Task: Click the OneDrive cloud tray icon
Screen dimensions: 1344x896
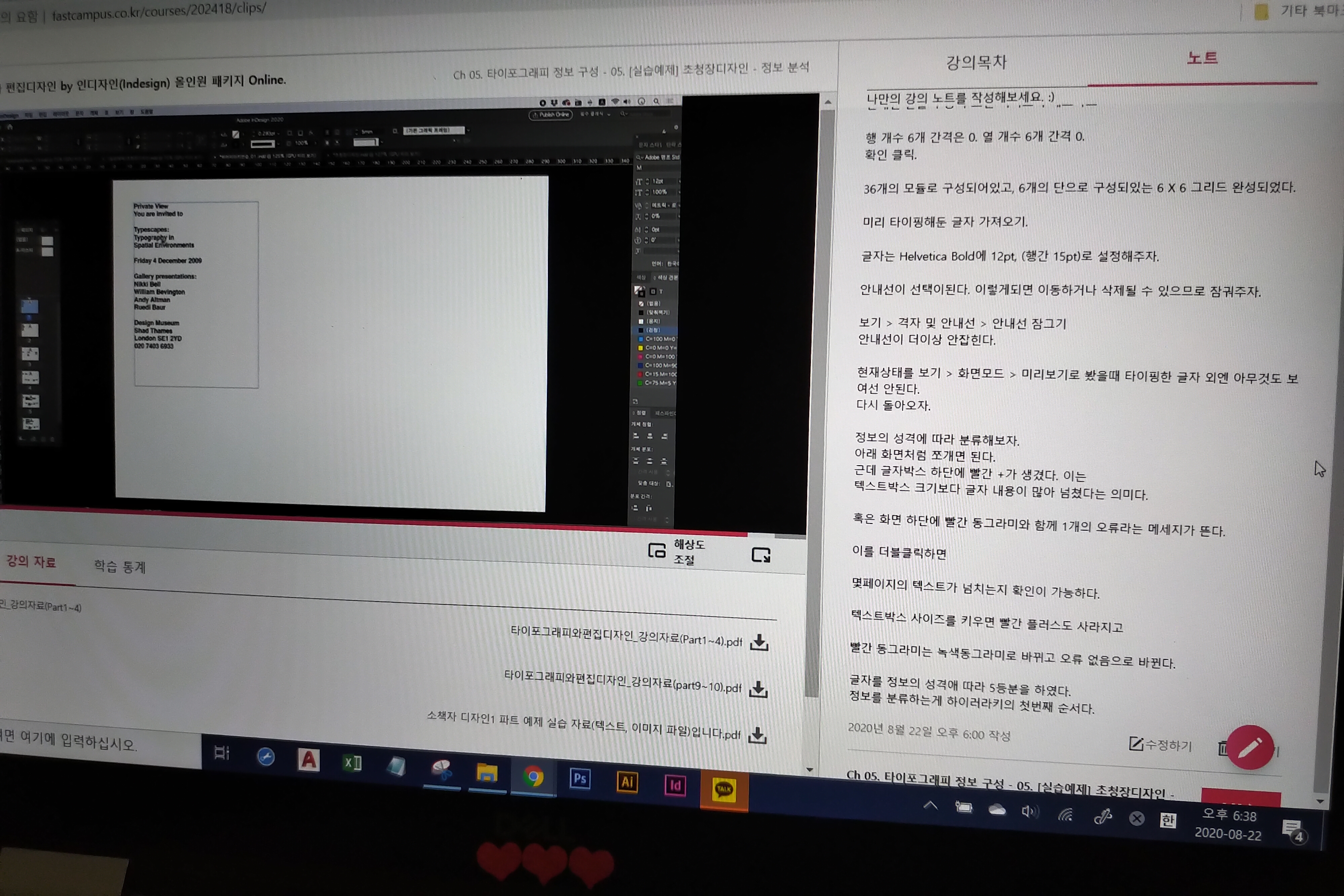Action: coord(997,809)
